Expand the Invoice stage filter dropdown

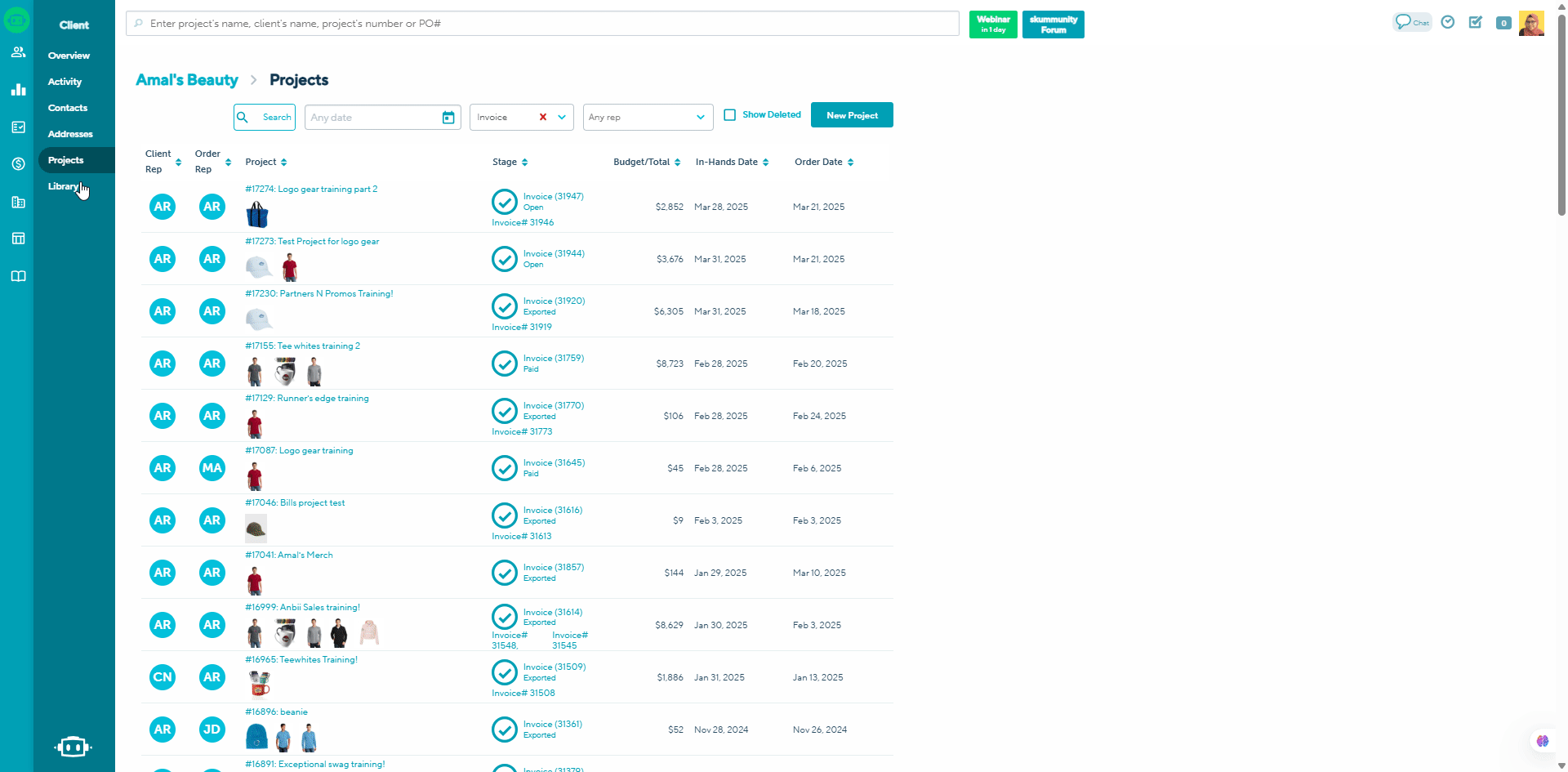[562, 118]
